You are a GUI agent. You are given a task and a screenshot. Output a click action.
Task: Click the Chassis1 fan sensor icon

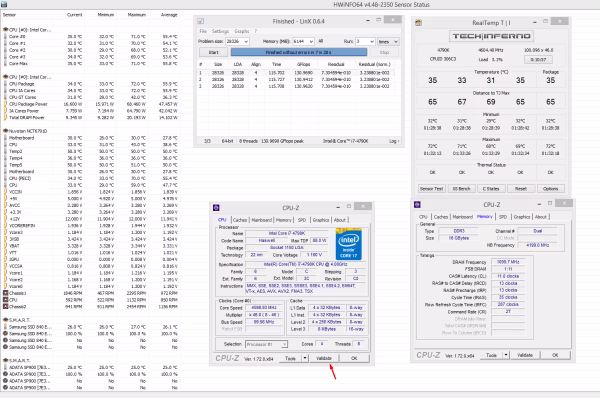click(5, 293)
